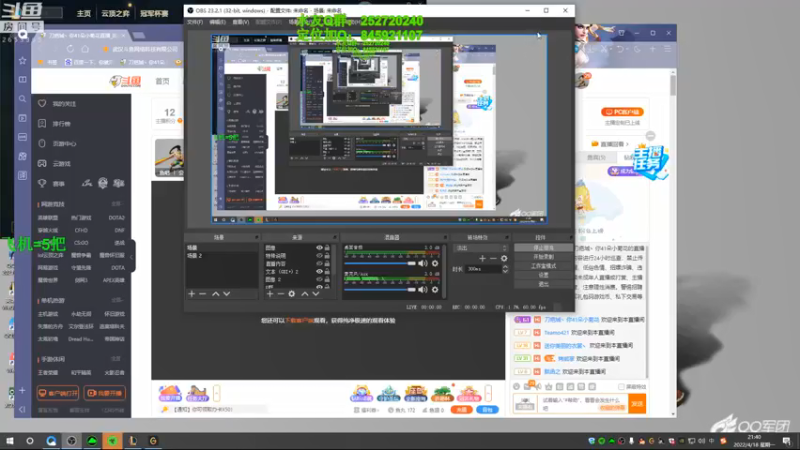Click the chat message input field
The width and height of the screenshot is (800, 450).
coord(584,404)
